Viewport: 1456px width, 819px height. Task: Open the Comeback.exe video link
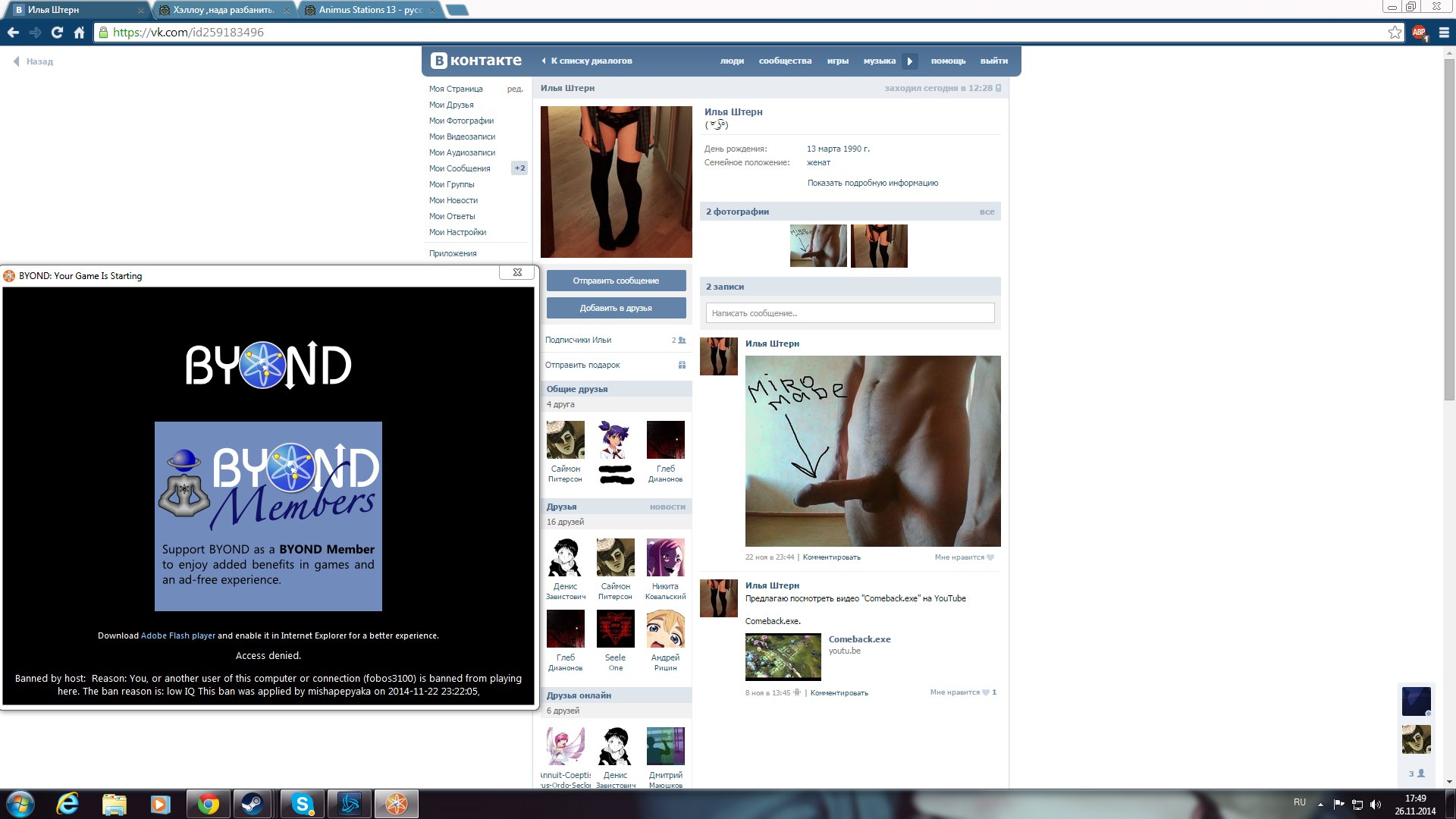[859, 639]
